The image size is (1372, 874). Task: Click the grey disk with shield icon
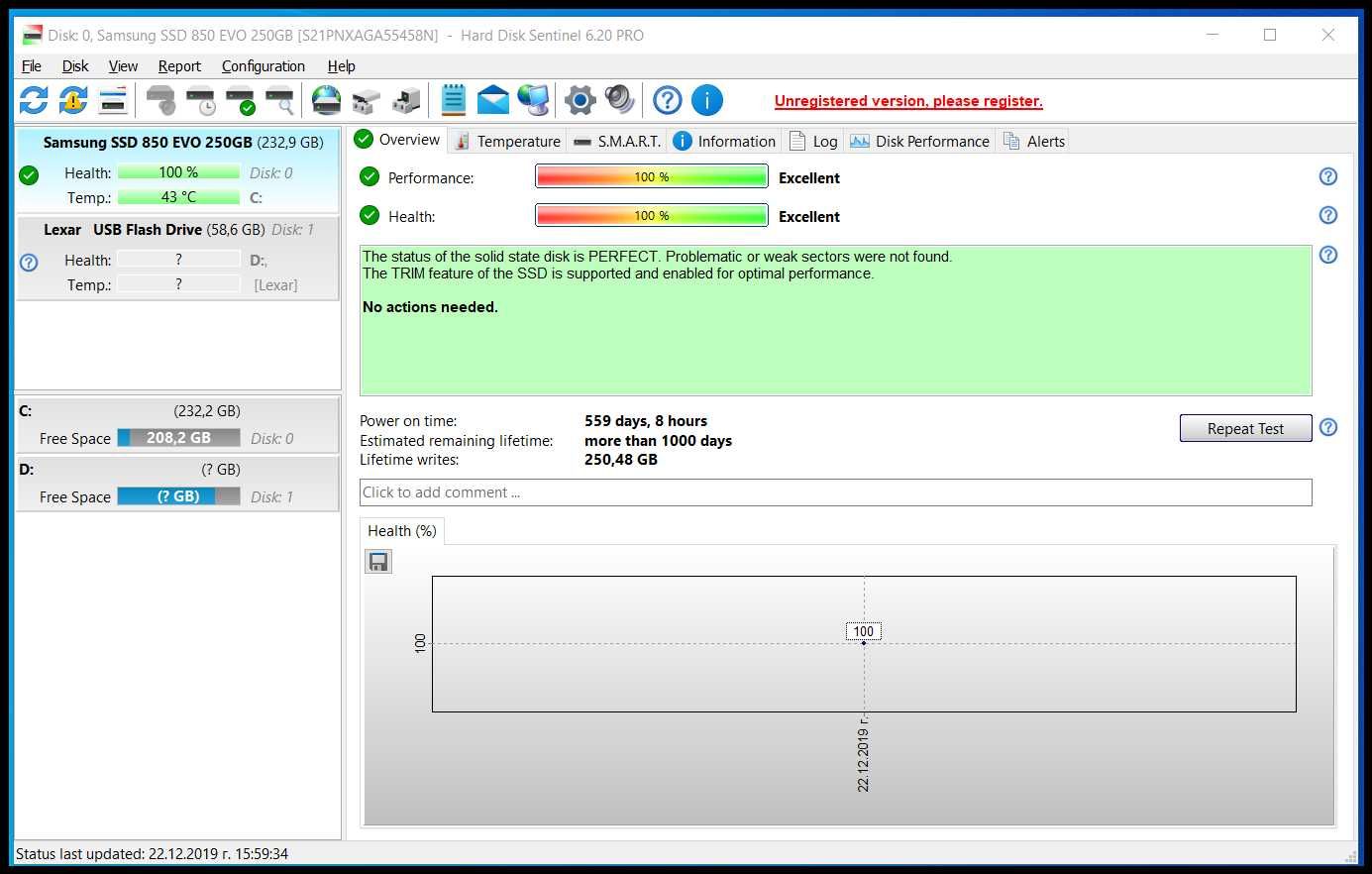160,100
